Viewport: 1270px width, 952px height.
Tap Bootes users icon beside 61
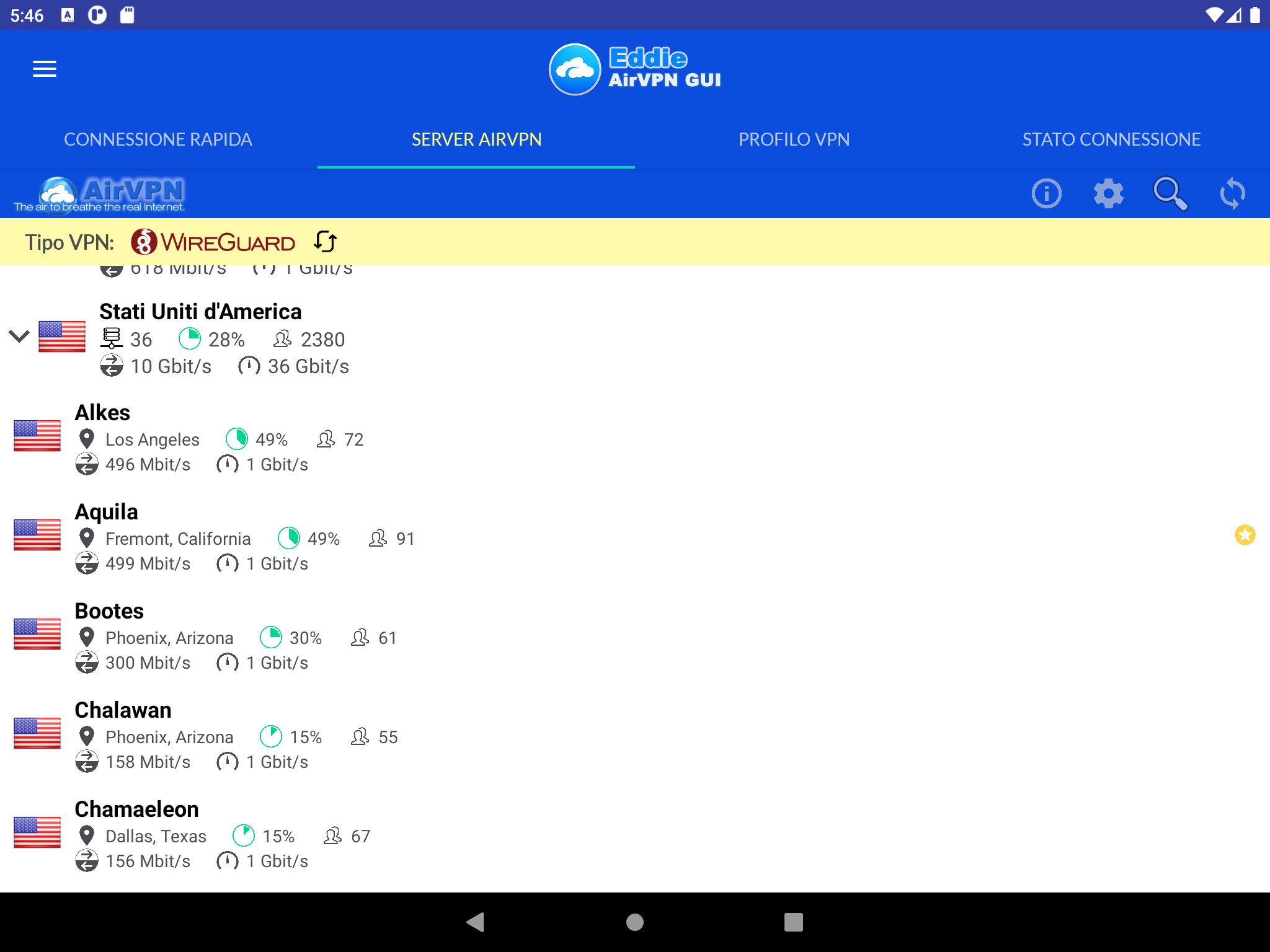pyautogui.click(x=360, y=637)
